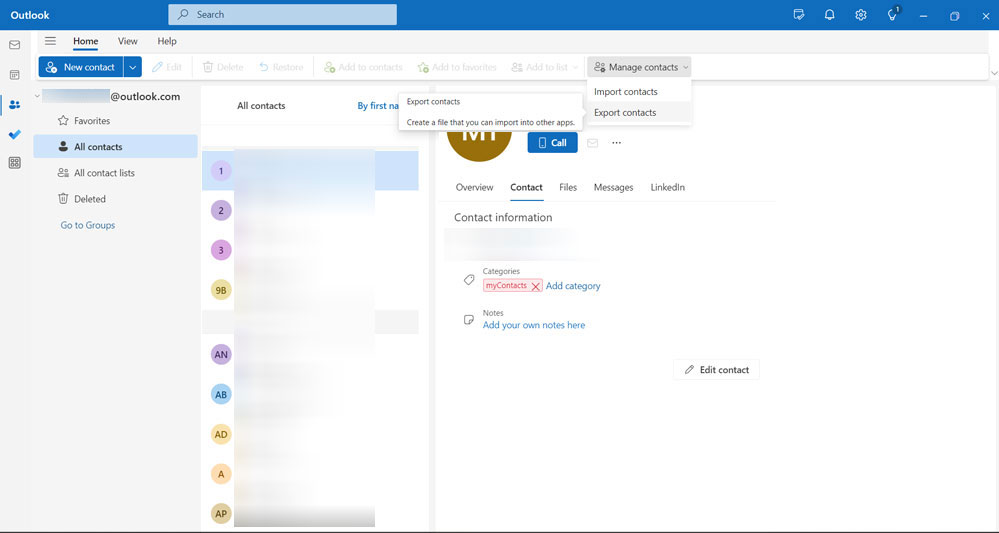
Task: Click the email envelope icon beside Call
Action: [x=592, y=143]
